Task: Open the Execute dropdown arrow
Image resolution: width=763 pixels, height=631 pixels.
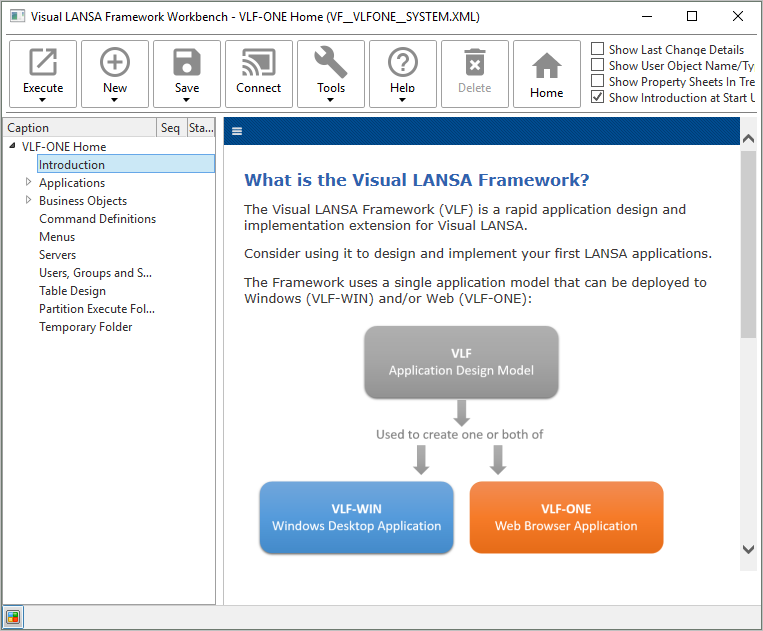Action: (x=42, y=100)
